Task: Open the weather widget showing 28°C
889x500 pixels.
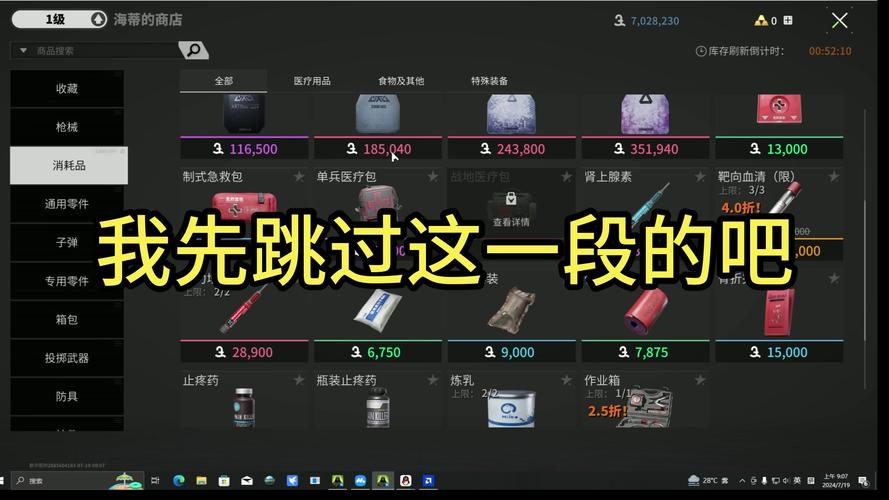Action: (x=708, y=480)
